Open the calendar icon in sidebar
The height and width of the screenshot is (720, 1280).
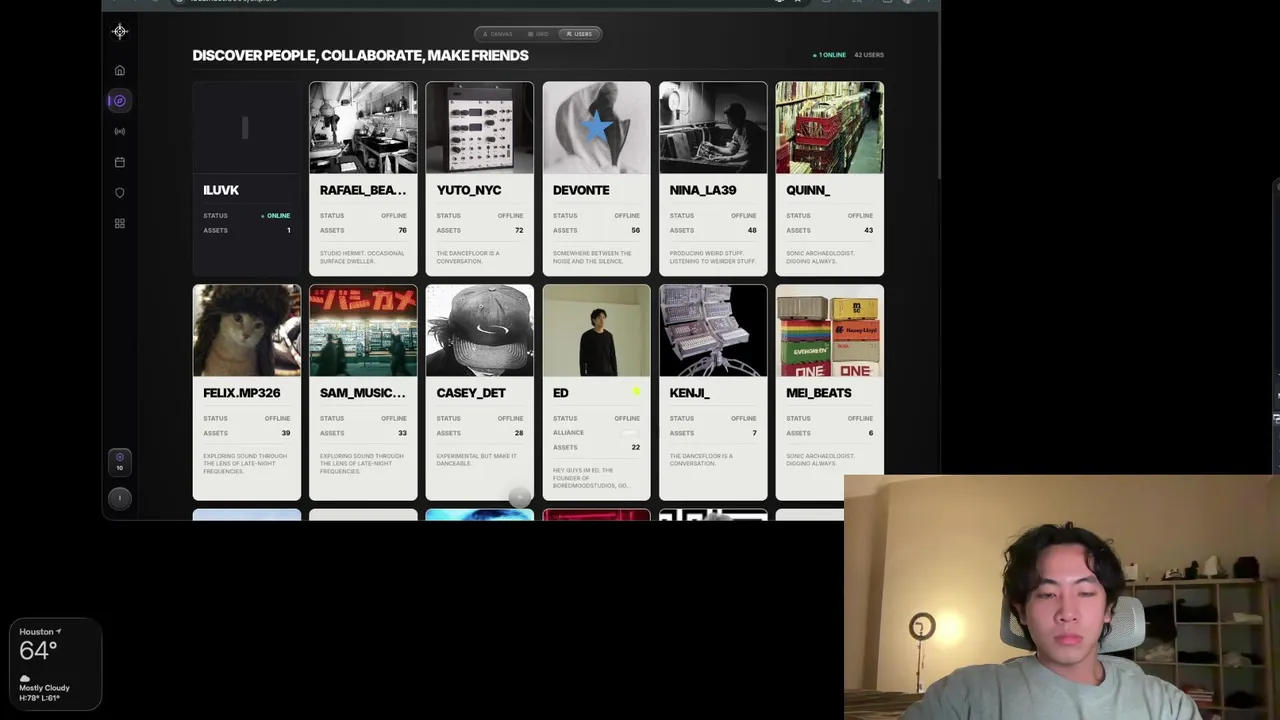point(119,162)
